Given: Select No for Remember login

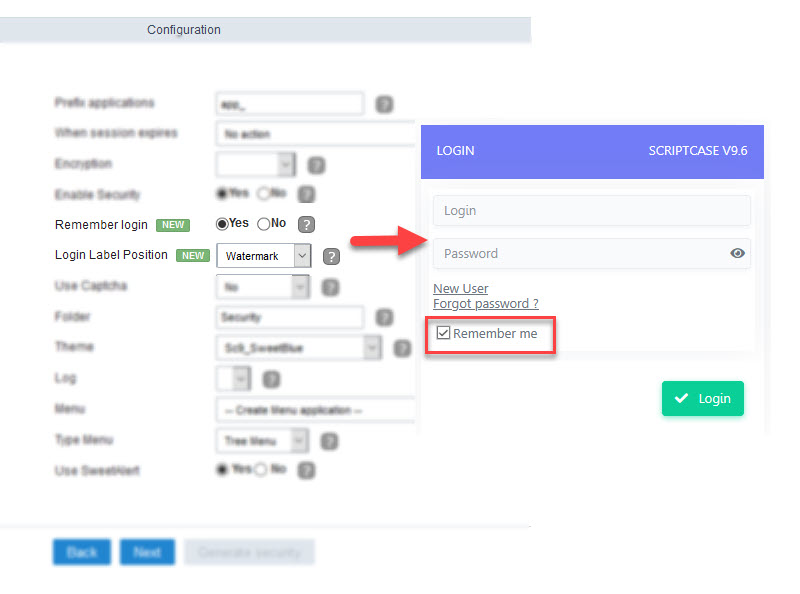Looking at the screenshot, I should [x=263, y=224].
